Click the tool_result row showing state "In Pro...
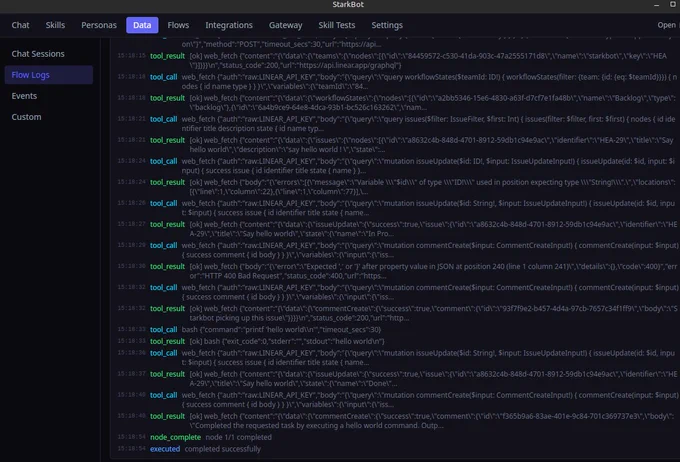The height and width of the screenshot is (462, 680). pos(397,229)
